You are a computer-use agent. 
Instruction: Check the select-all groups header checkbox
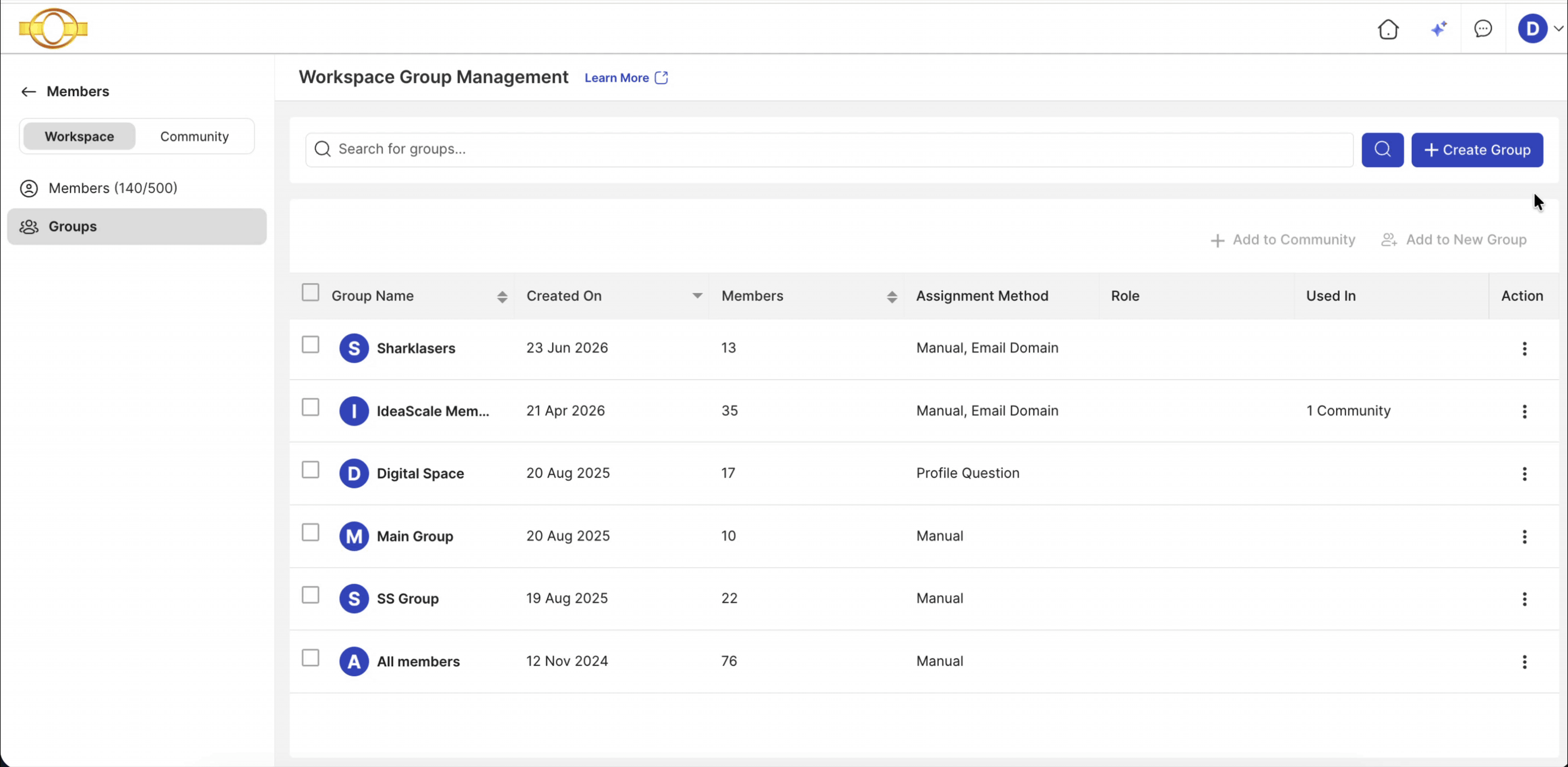tap(310, 293)
